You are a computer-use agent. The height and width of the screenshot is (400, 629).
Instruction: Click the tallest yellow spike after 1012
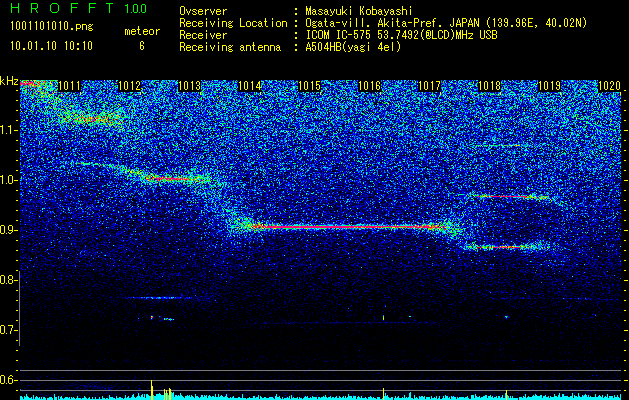pyautogui.click(x=151, y=390)
